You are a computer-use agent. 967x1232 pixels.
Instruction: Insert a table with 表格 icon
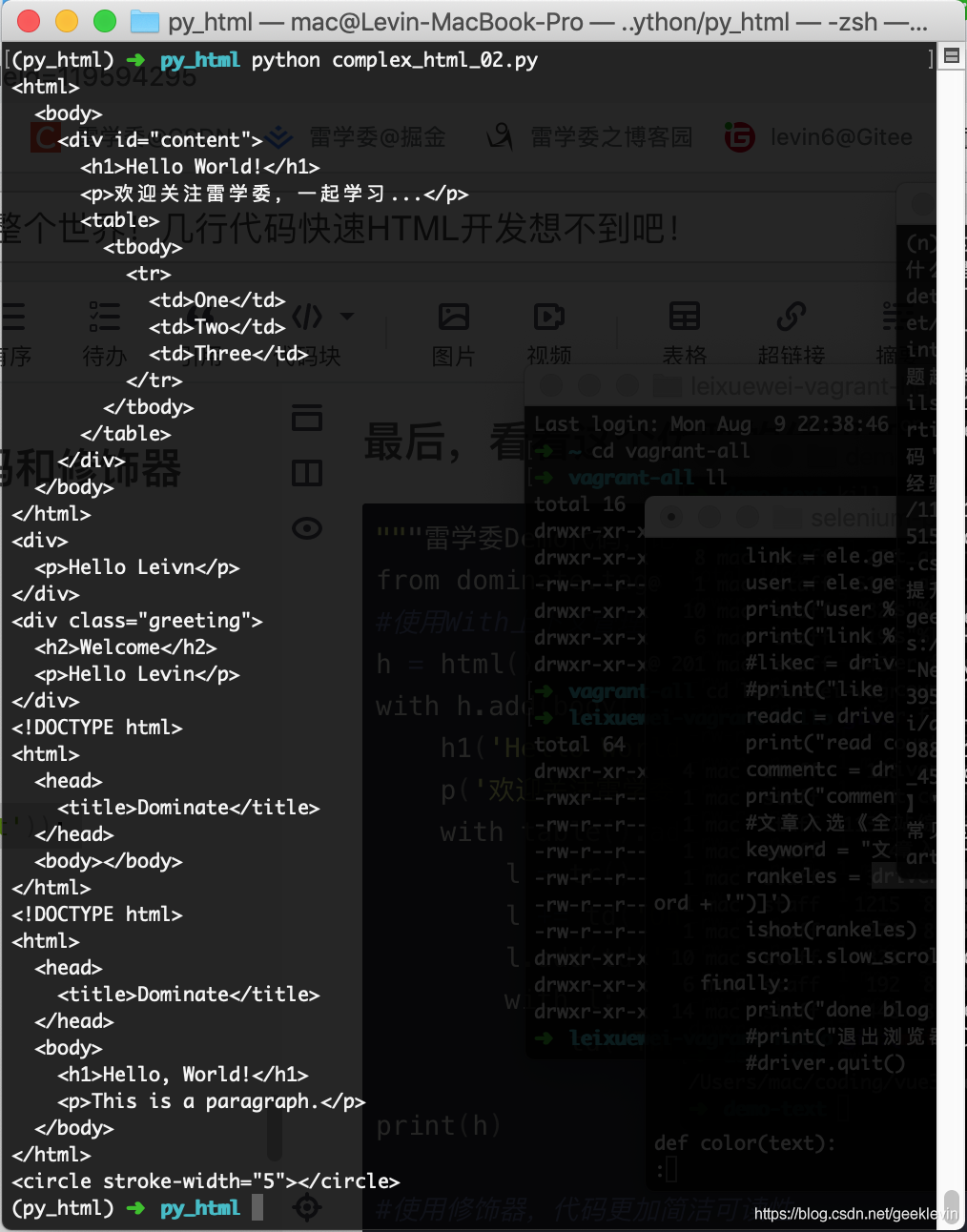pos(685,317)
